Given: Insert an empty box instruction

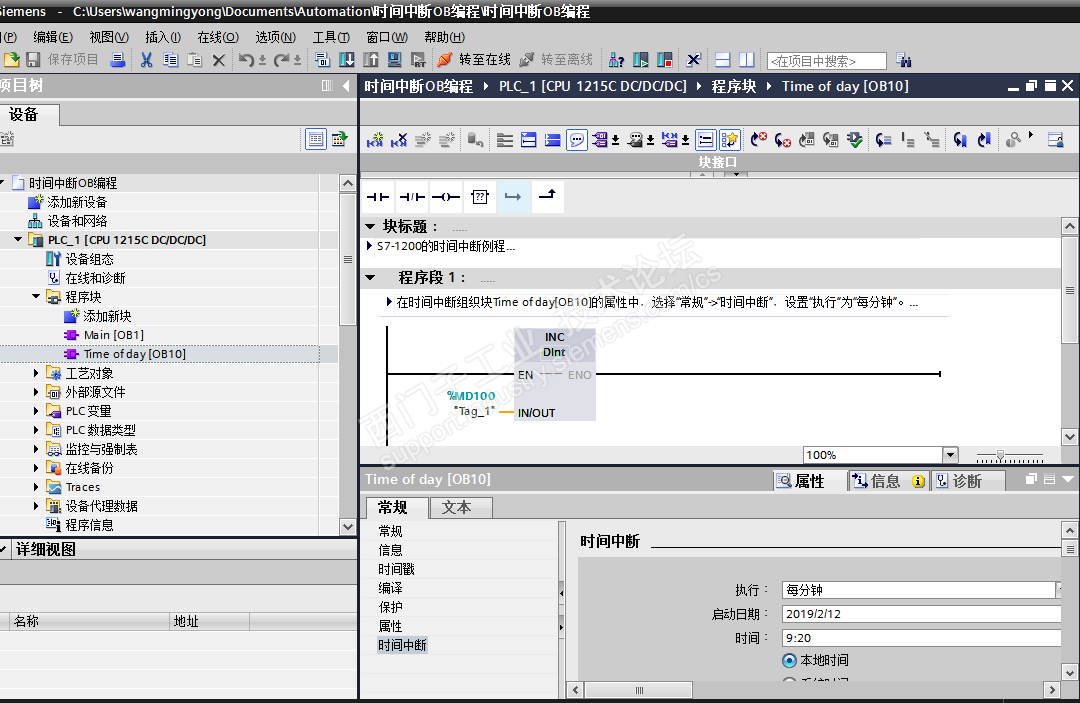Looking at the screenshot, I should pos(479,197).
